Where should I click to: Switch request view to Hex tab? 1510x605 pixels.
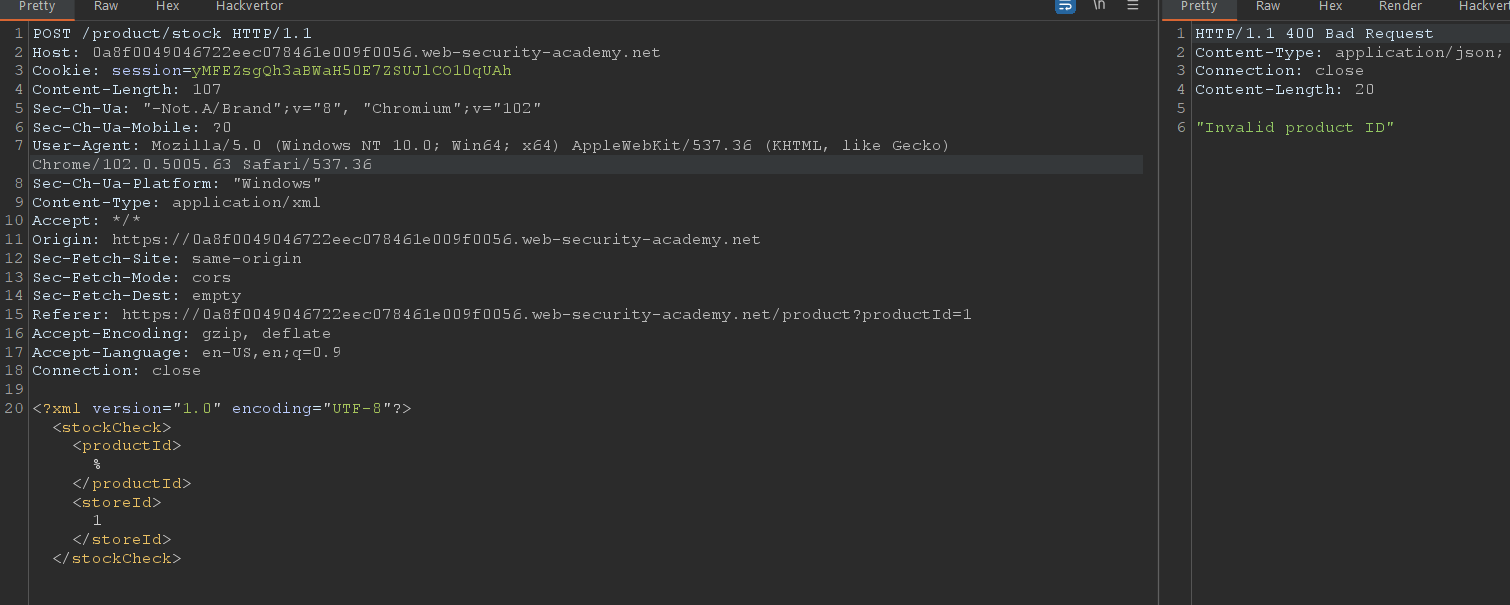point(166,6)
